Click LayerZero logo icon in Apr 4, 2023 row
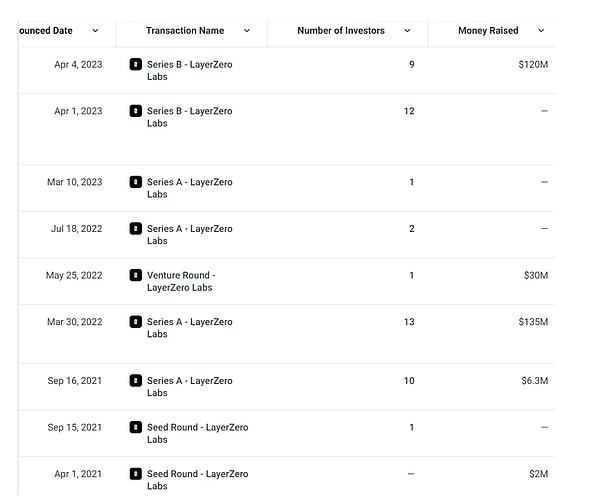 (x=136, y=64)
